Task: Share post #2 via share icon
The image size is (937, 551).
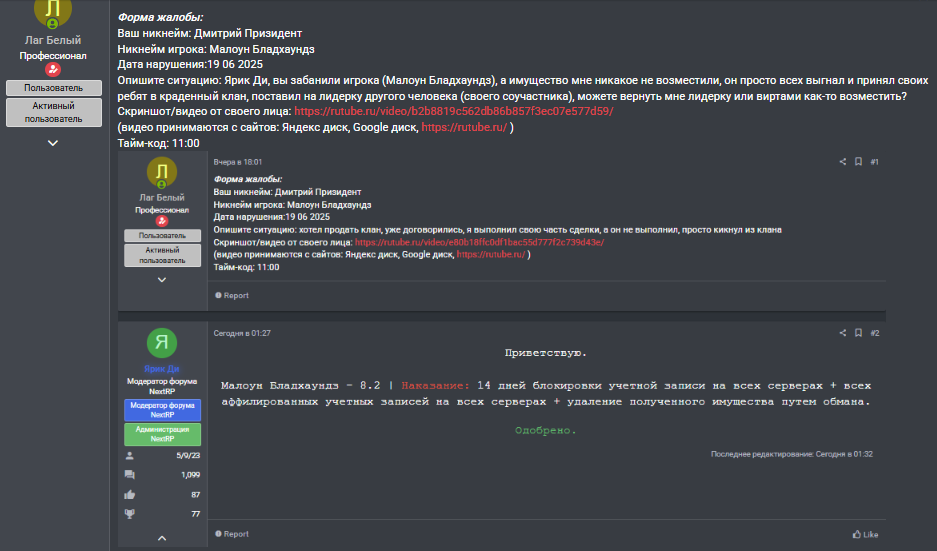Action: point(843,333)
